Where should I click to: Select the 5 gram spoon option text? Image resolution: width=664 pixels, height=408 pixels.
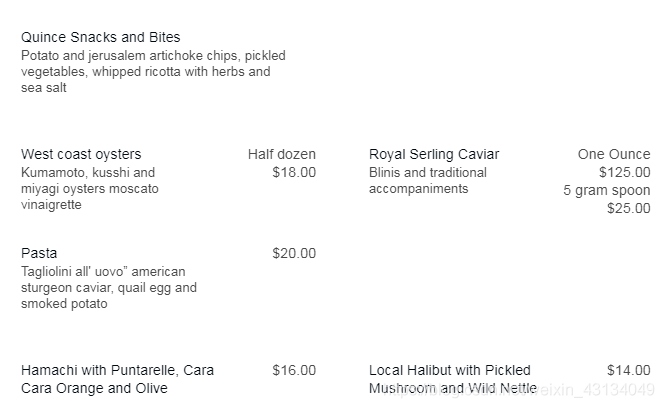click(606, 191)
